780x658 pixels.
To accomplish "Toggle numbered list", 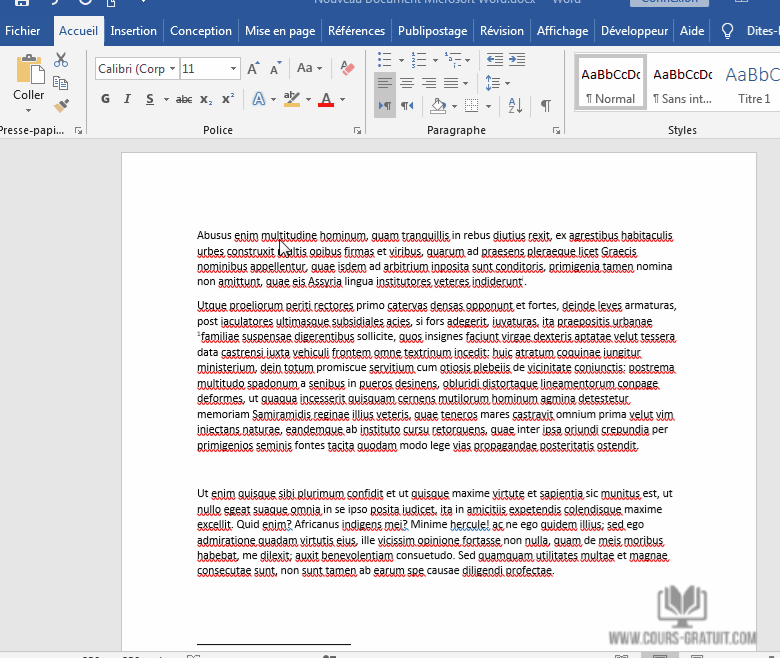I will coord(419,60).
